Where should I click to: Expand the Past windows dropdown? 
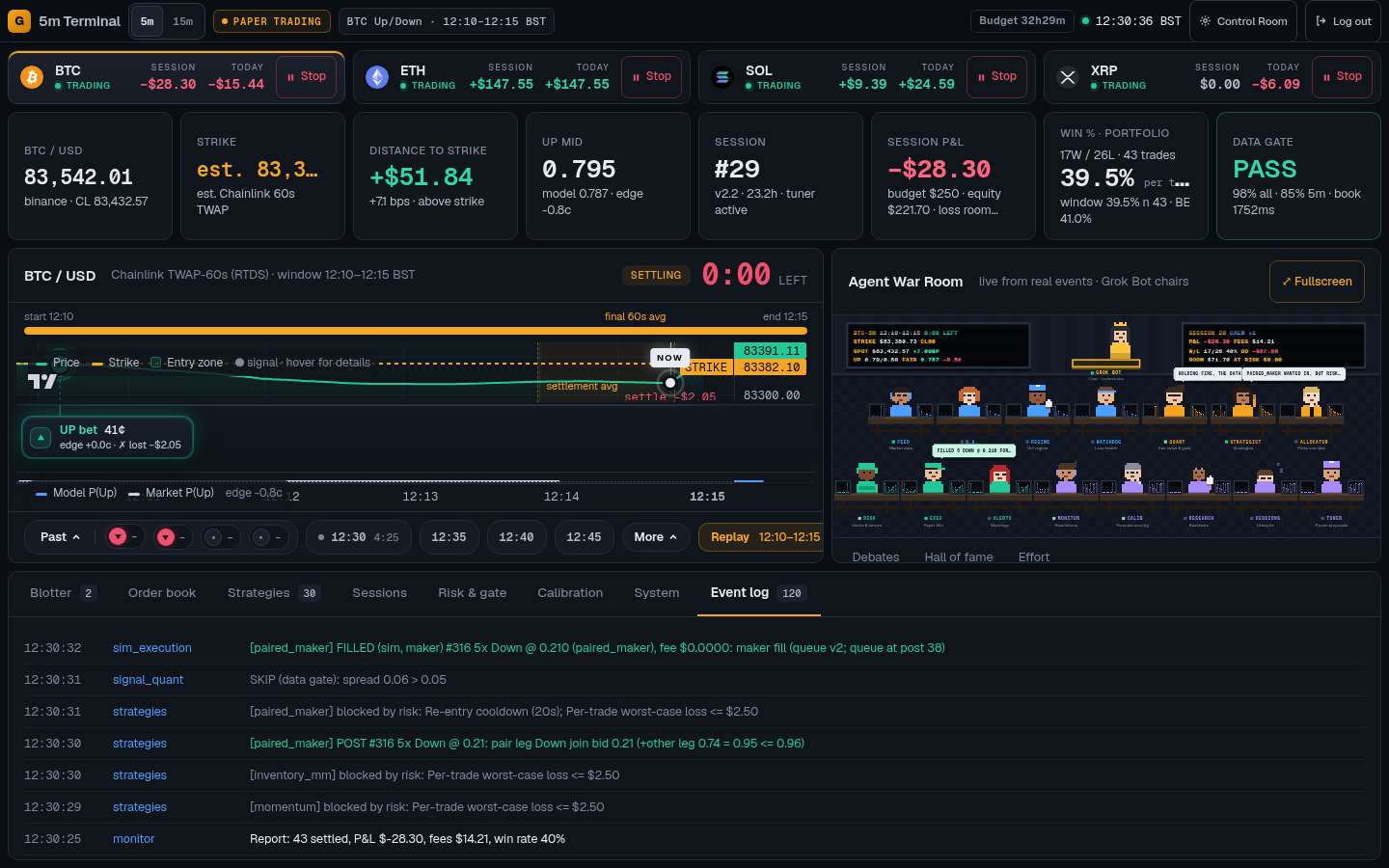point(60,537)
